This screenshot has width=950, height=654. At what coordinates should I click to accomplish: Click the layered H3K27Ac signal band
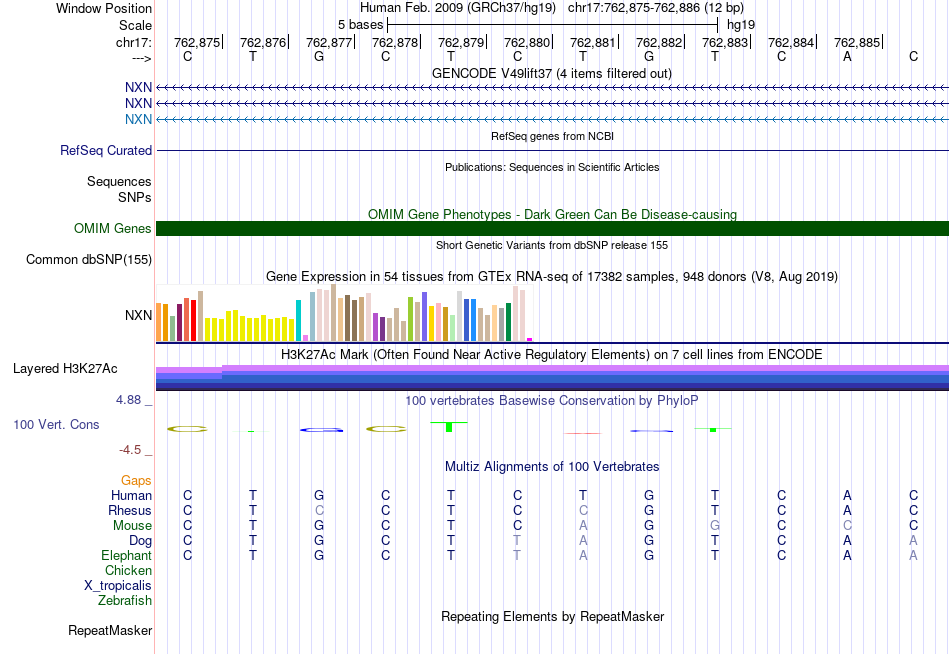[x=552, y=378]
